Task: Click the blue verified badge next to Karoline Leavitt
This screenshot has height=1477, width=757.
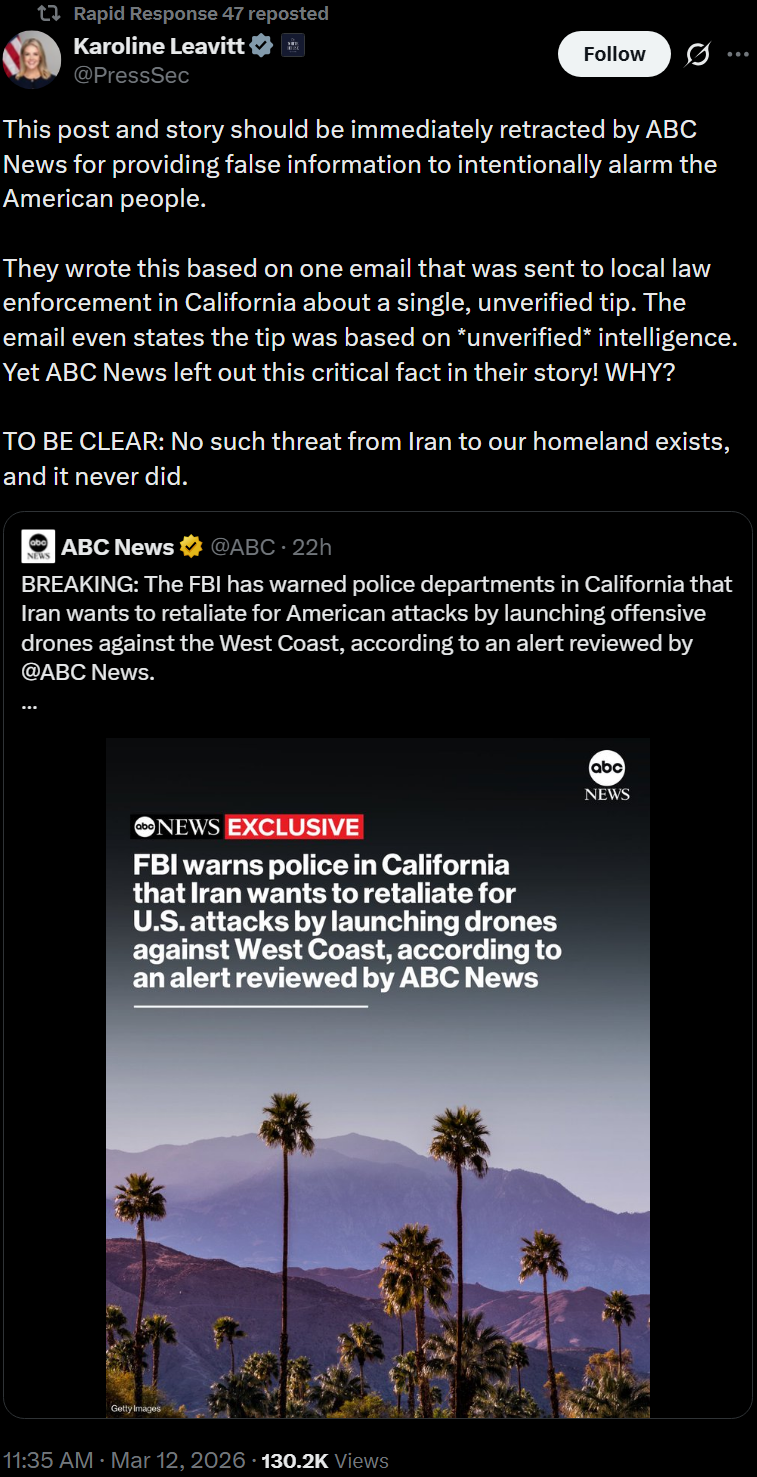Action: (x=262, y=46)
